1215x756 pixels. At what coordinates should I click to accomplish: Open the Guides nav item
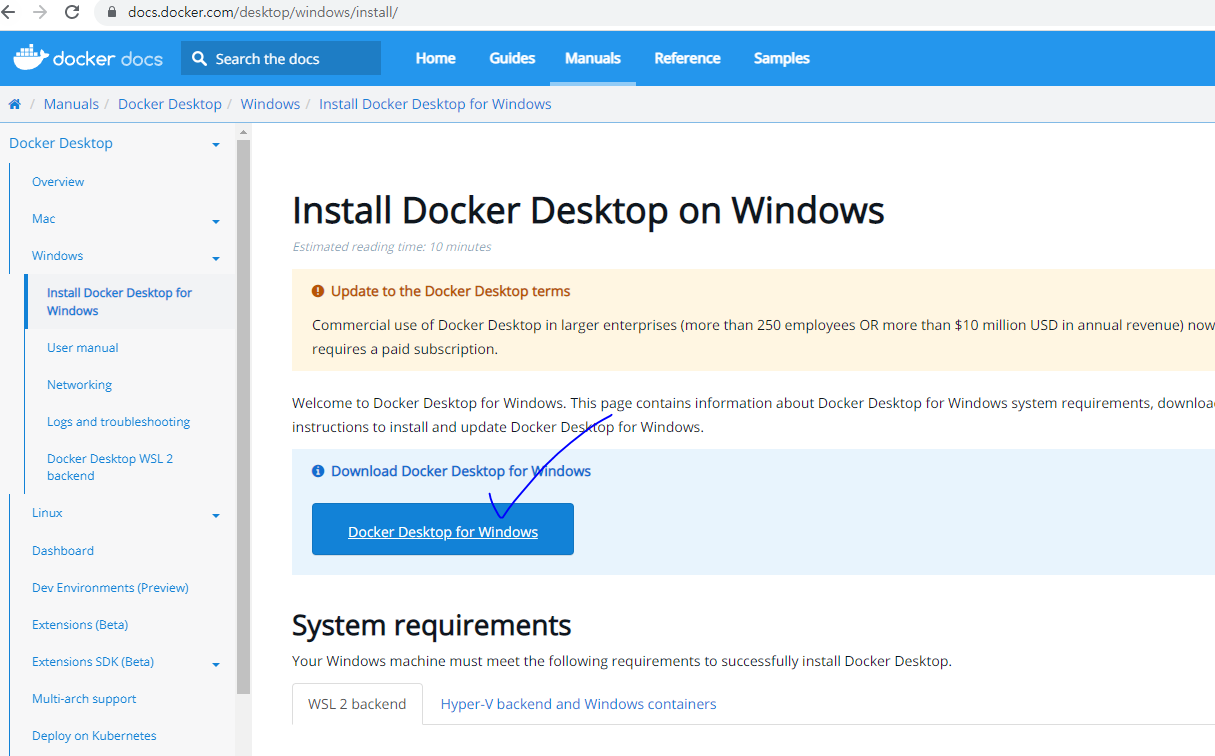point(512,58)
